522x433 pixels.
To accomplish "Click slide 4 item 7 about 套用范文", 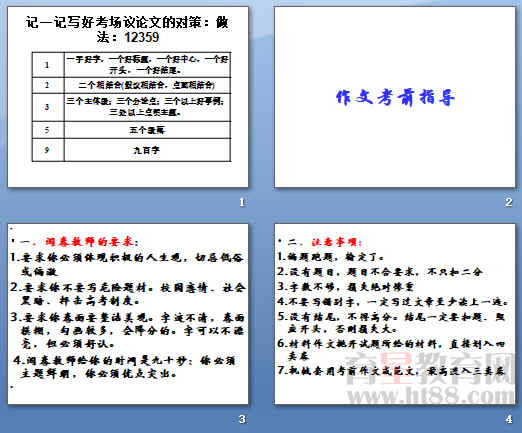I will [392, 371].
